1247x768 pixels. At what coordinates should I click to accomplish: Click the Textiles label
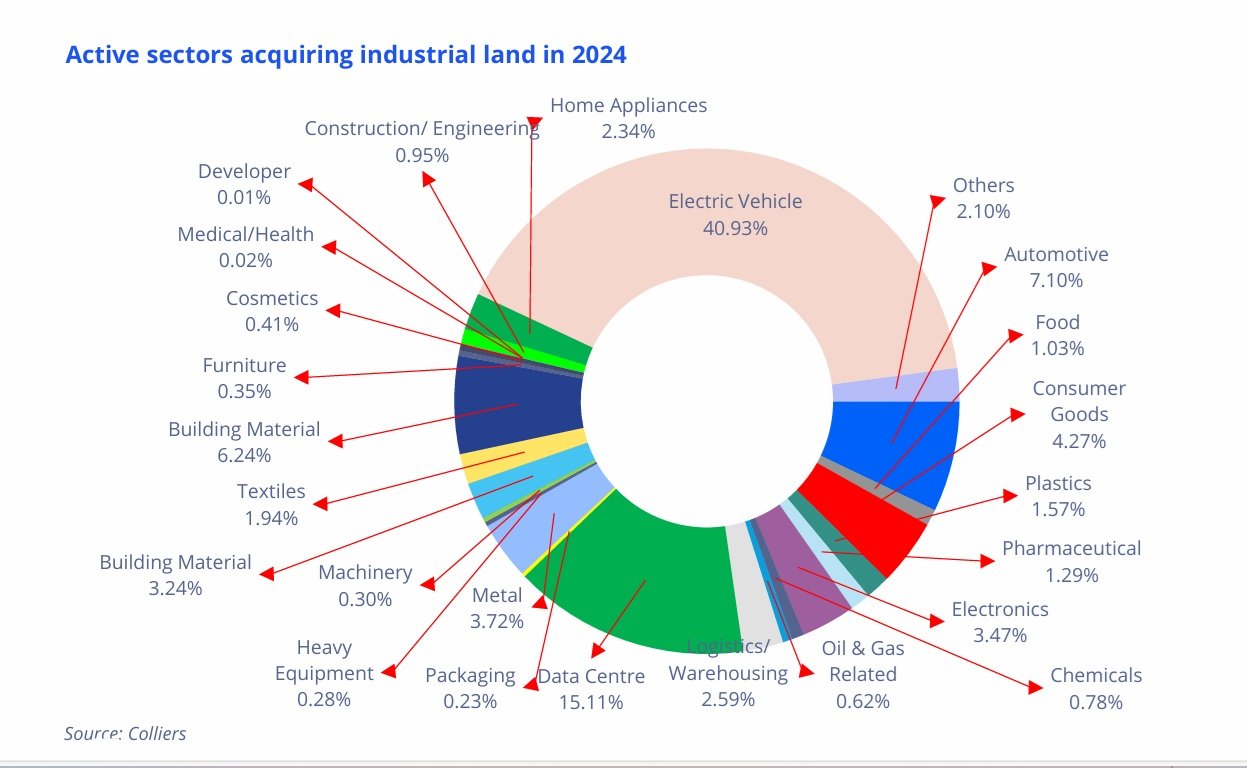pyautogui.click(x=271, y=504)
